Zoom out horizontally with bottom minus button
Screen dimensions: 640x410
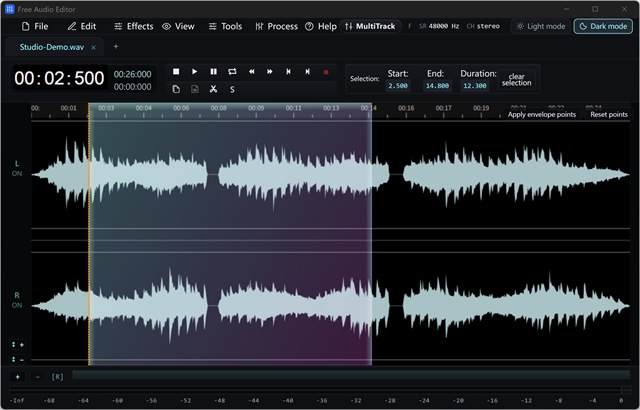click(x=38, y=377)
